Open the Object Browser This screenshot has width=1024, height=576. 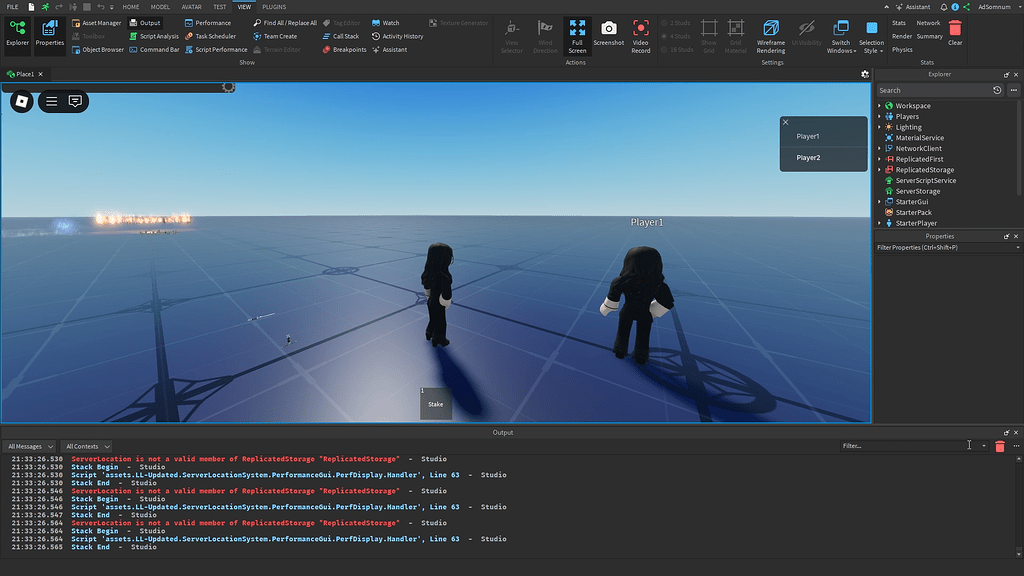97,50
